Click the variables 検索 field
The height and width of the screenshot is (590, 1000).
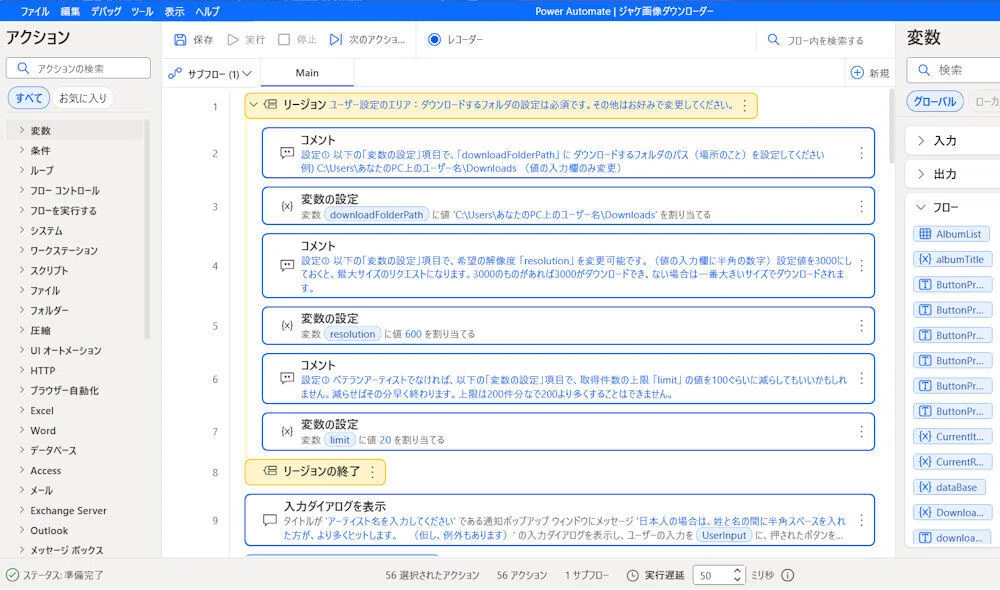point(953,70)
